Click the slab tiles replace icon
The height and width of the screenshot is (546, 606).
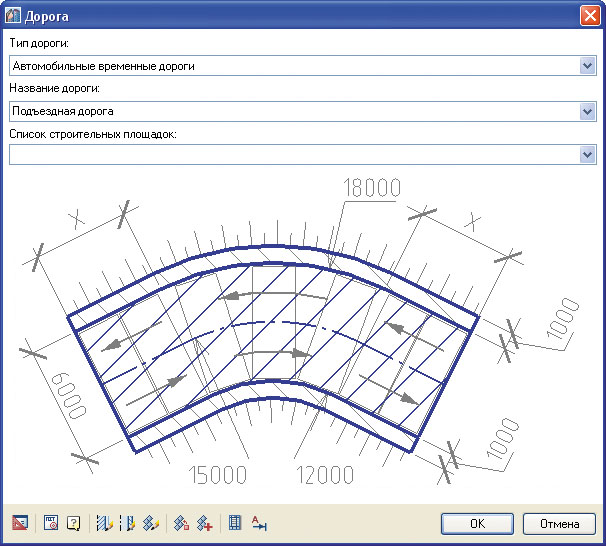click(x=181, y=523)
